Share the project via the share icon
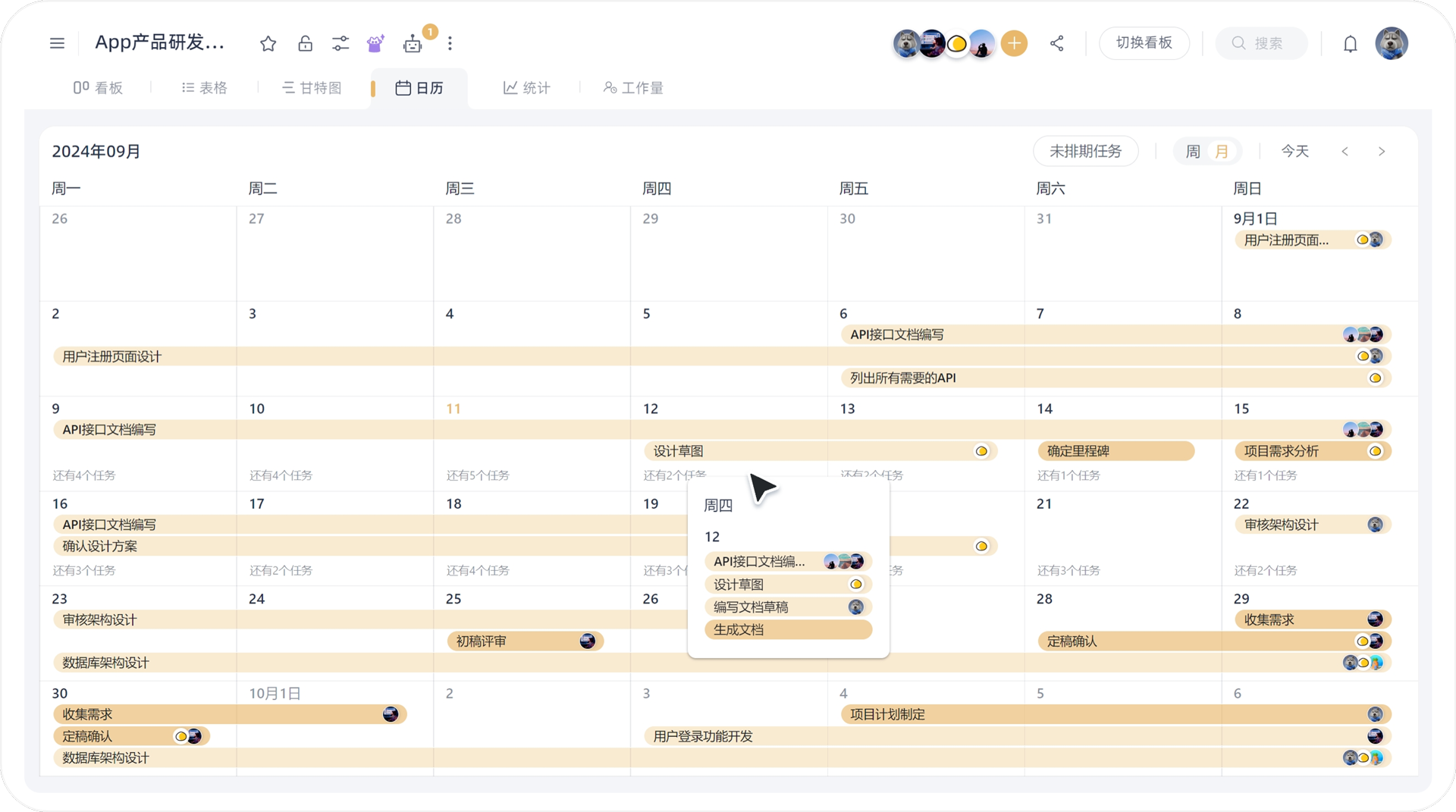 tap(1056, 43)
